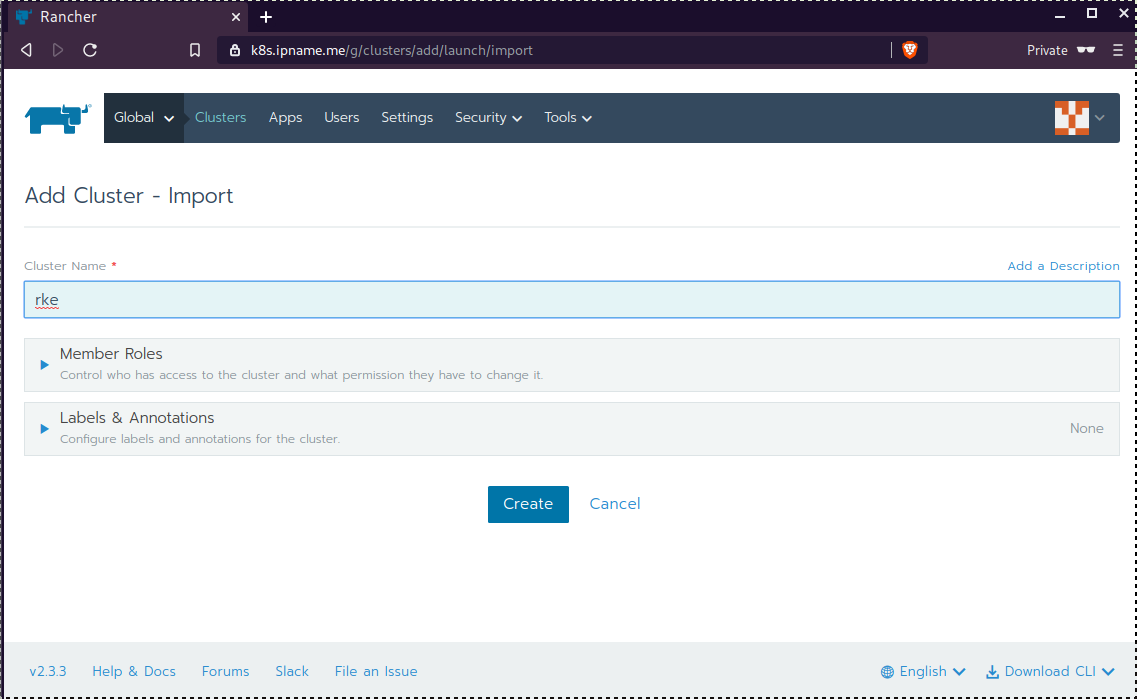Go back using browser back arrow
Viewport: 1137px width, 699px height.
click(x=26, y=50)
